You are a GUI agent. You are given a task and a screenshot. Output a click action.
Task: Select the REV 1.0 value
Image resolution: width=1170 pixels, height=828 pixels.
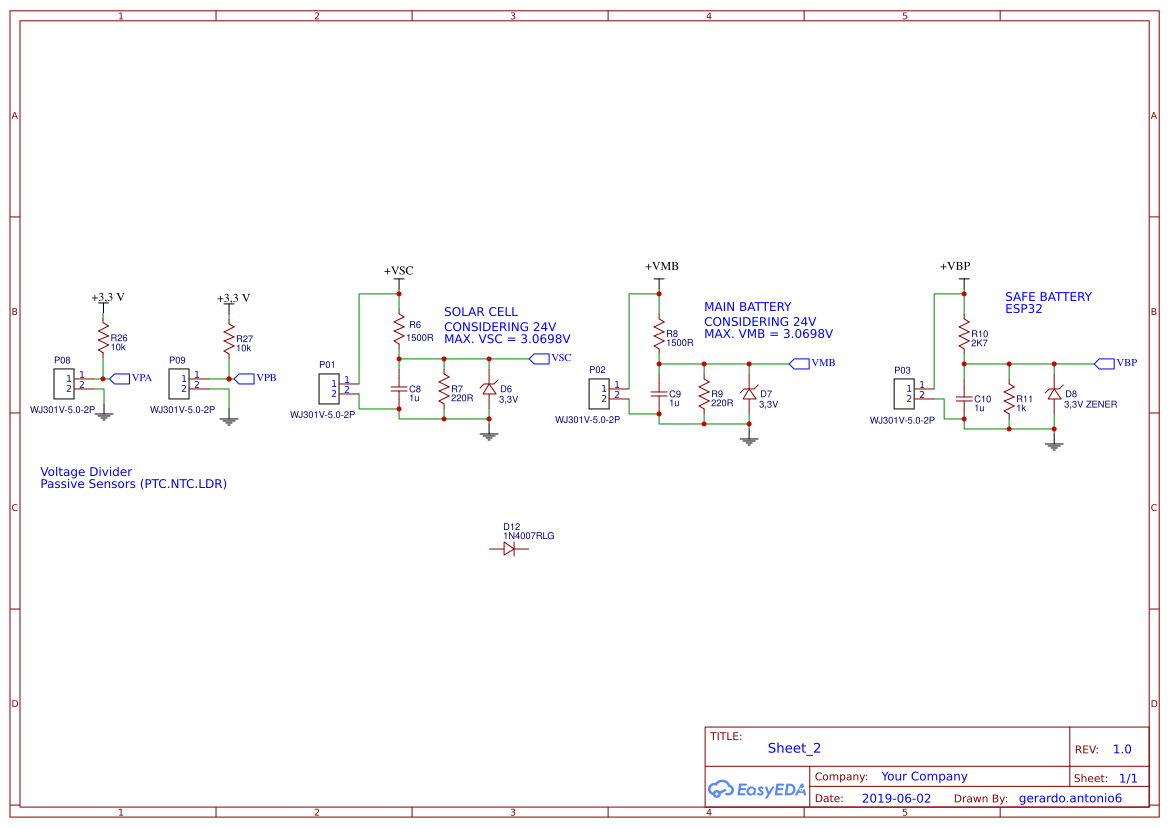tap(1121, 749)
